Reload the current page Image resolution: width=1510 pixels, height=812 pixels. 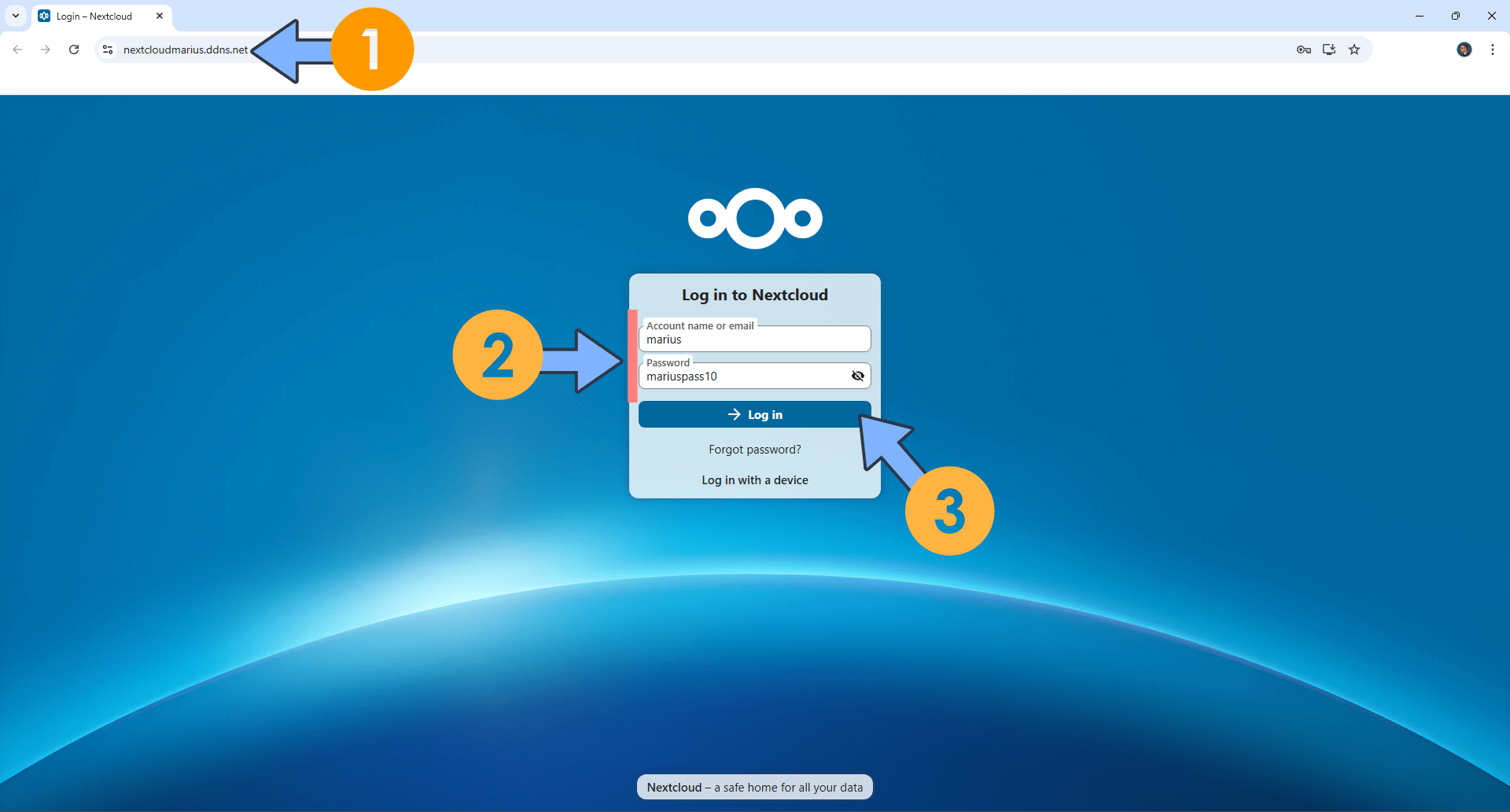pyautogui.click(x=74, y=50)
